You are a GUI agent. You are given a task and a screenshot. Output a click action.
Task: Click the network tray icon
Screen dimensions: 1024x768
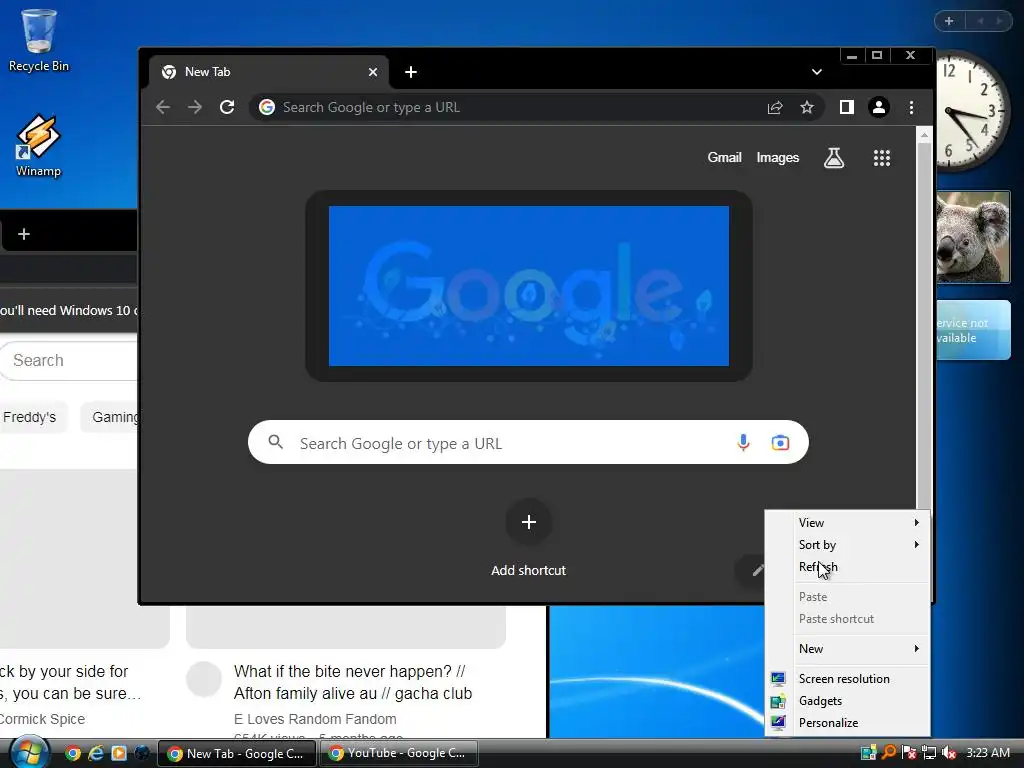(x=929, y=753)
